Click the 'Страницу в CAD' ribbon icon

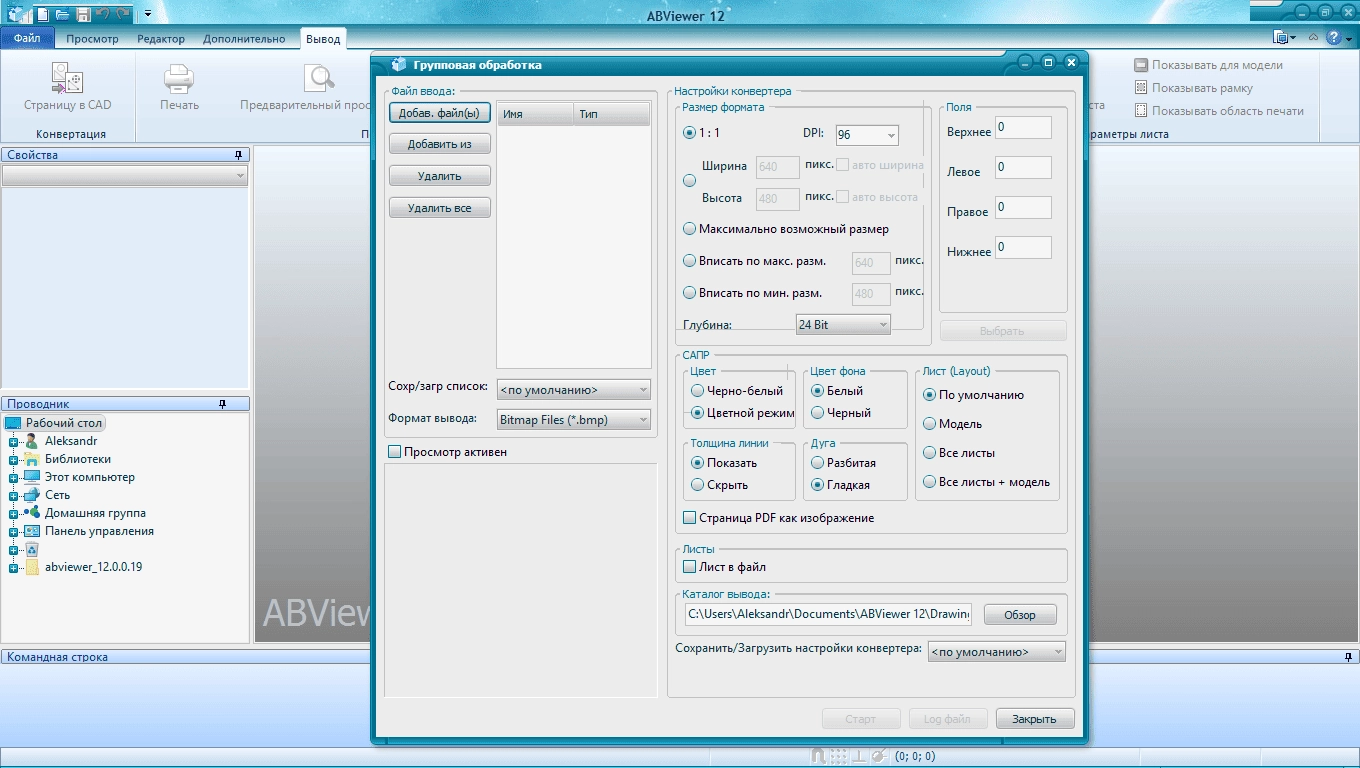[68, 78]
